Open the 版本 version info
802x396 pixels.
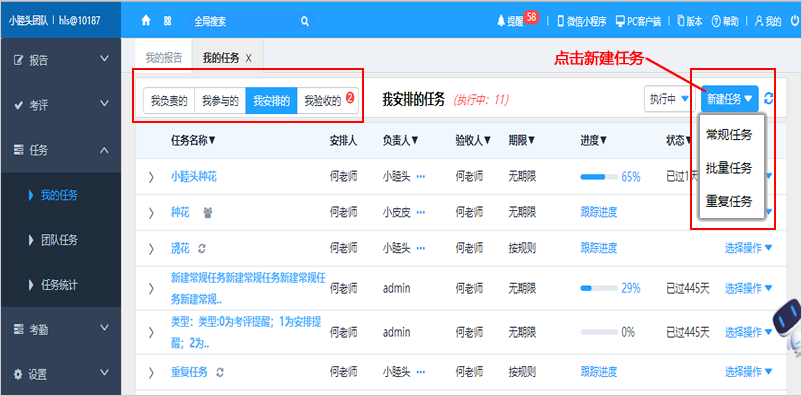tap(690, 21)
